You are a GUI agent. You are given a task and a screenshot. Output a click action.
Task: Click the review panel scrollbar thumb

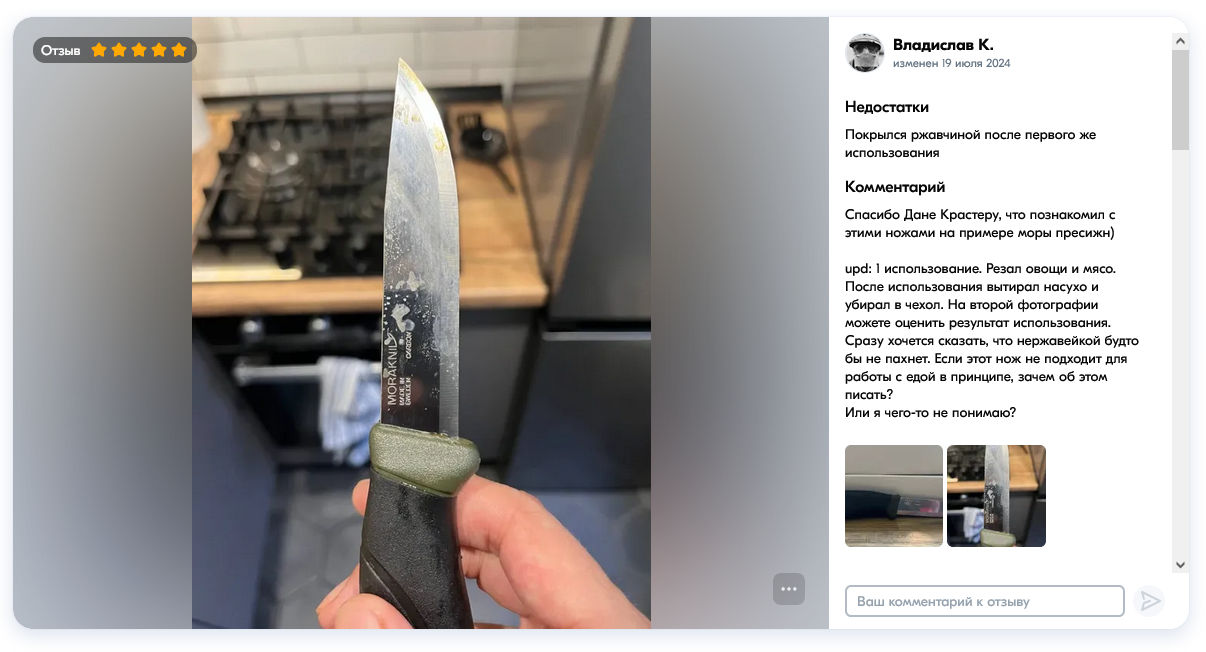(1180, 100)
